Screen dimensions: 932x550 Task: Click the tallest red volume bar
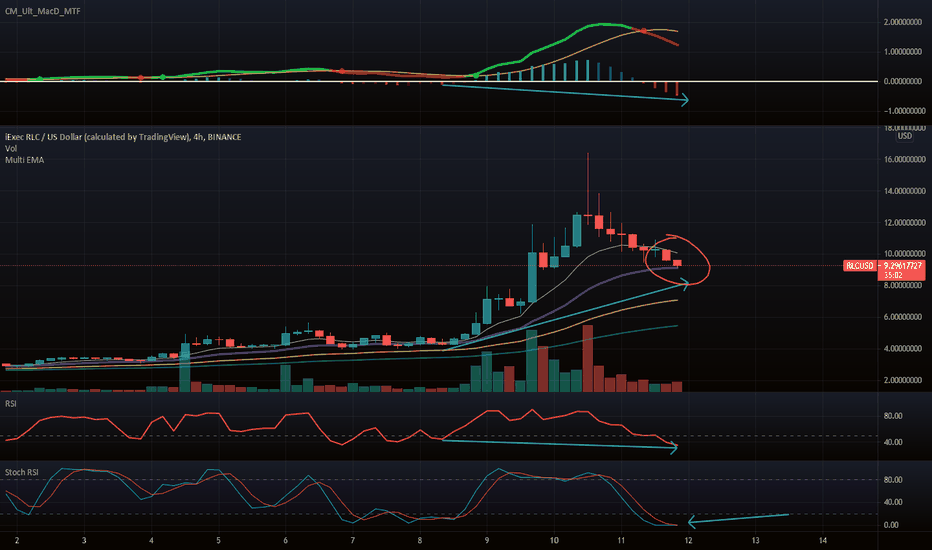pos(587,358)
